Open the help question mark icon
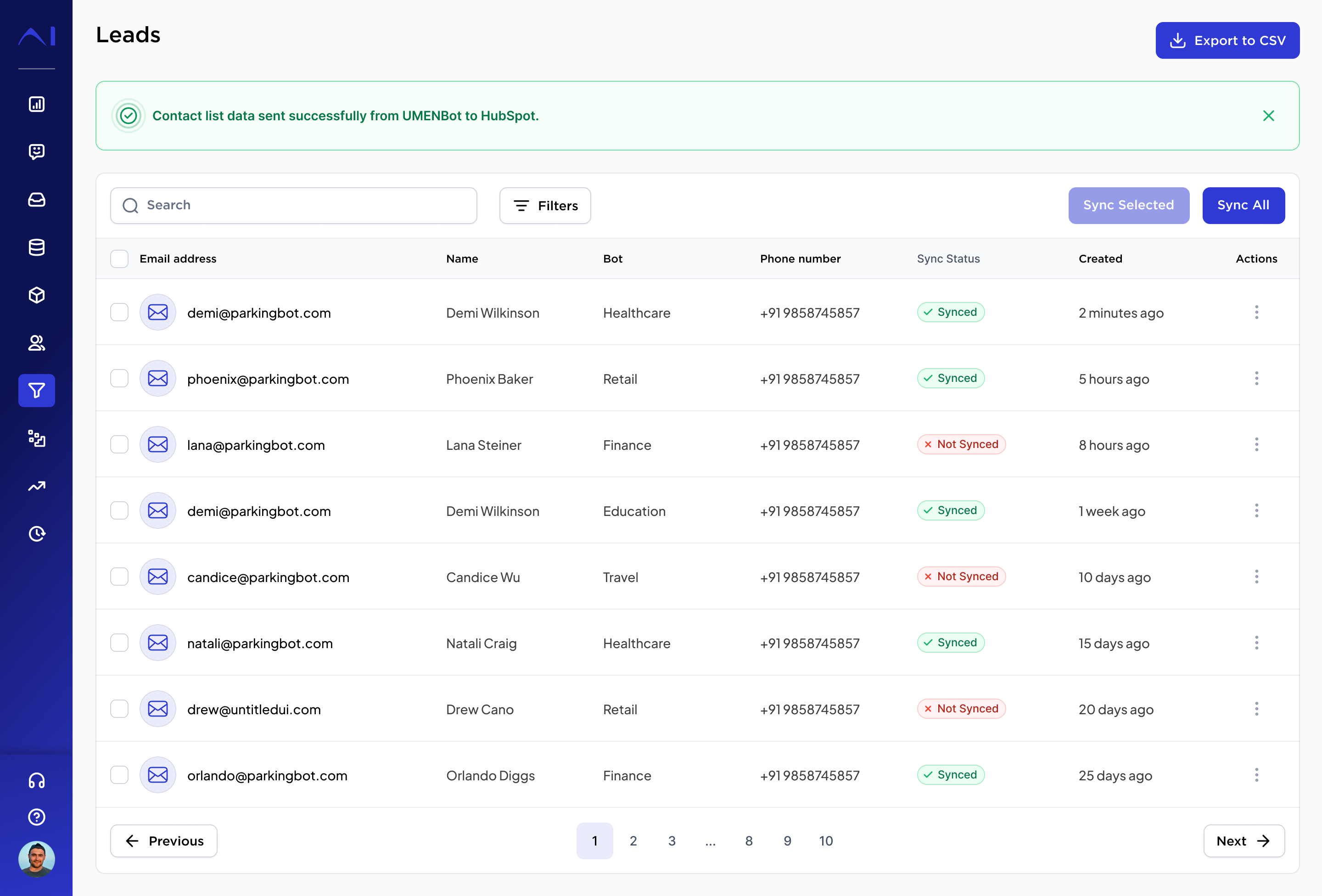The image size is (1322, 896). pyautogui.click(x=36, y=817)
